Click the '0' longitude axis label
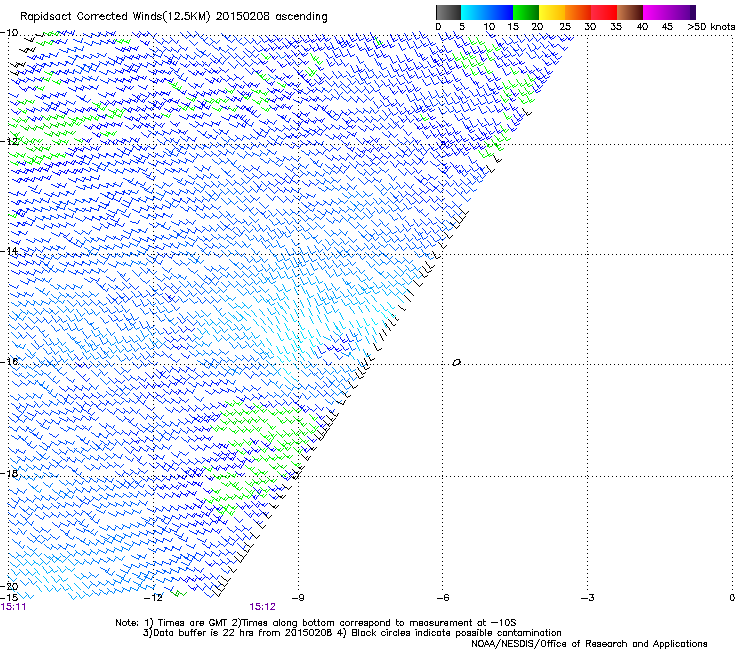 click(x=732, y=598)
